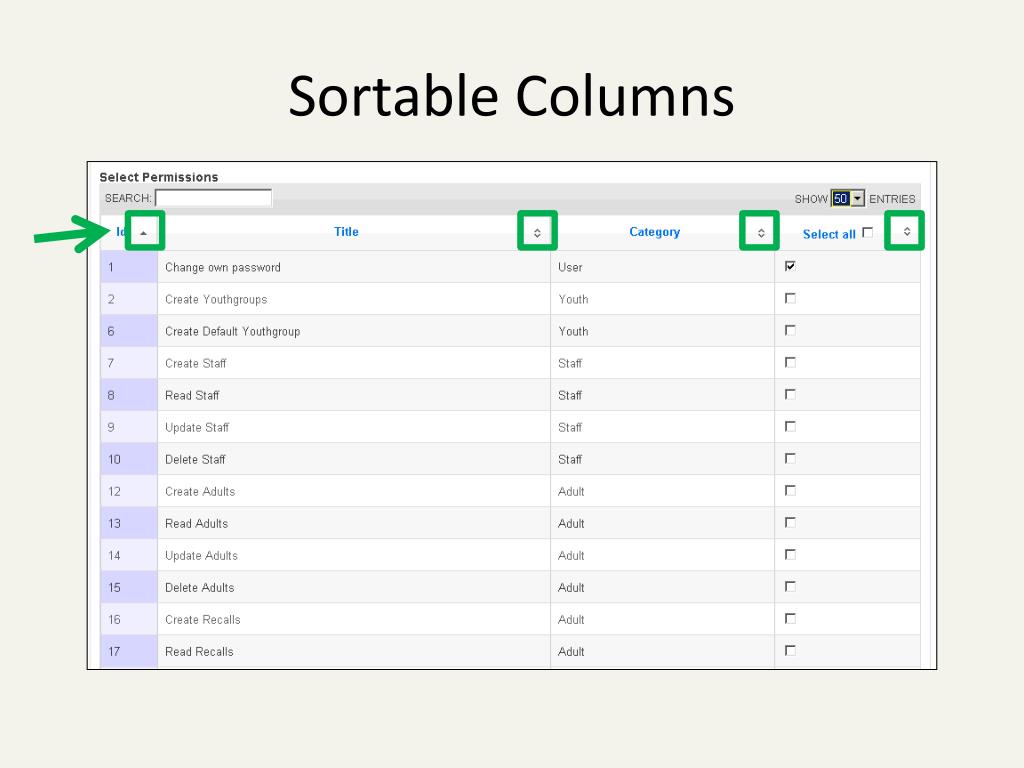Screen dimensions: 1024x768
Task: Click Id cell 13
Action: (129, 523)
